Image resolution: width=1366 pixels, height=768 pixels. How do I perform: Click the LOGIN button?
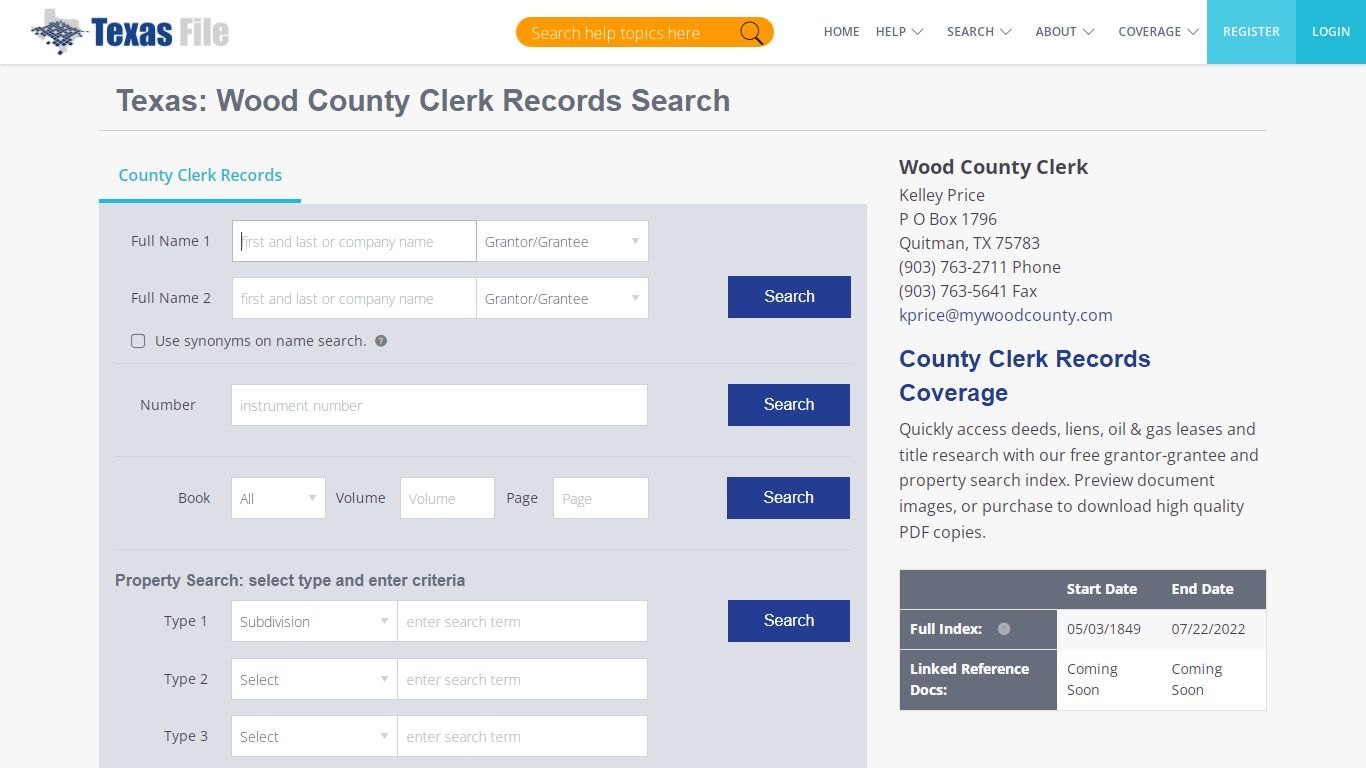(1331, 32)
